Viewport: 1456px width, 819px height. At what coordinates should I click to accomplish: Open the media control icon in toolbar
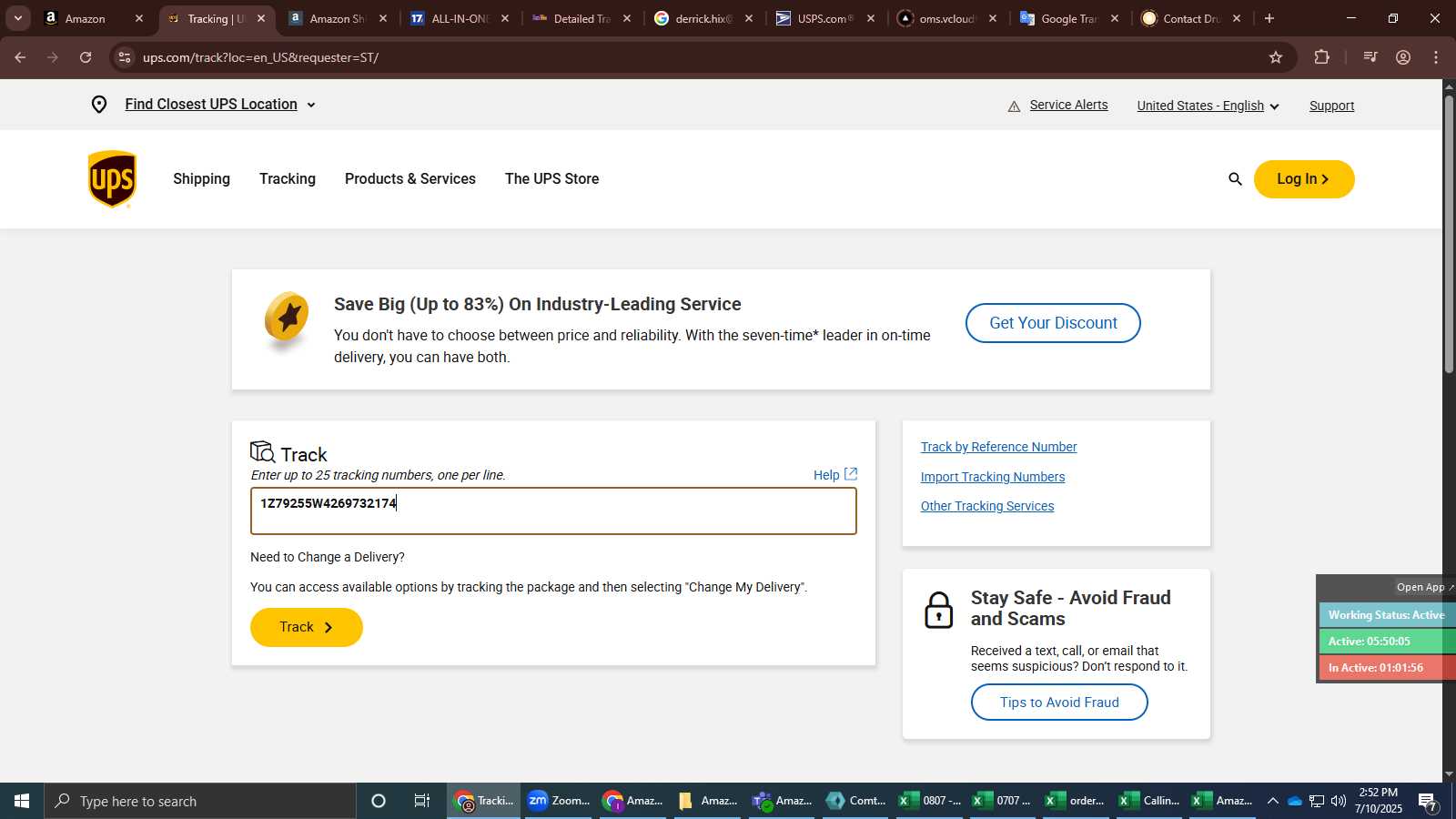pos(1370,57)
